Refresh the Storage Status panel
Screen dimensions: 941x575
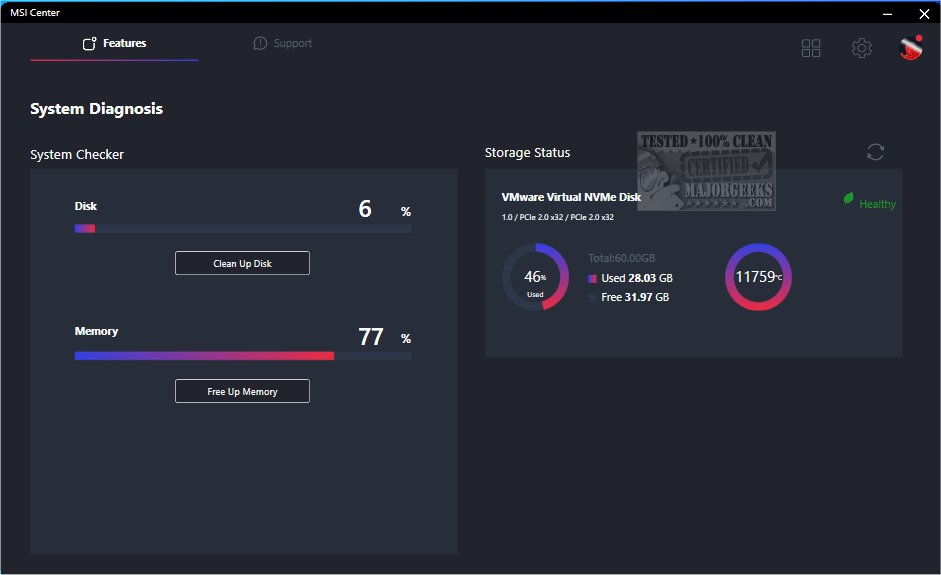click(x=875, y=152)
